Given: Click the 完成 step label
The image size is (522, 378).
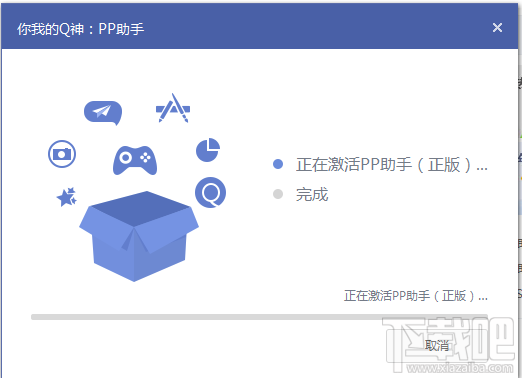Looking at the screenshot, I should [x=312, y=194].
